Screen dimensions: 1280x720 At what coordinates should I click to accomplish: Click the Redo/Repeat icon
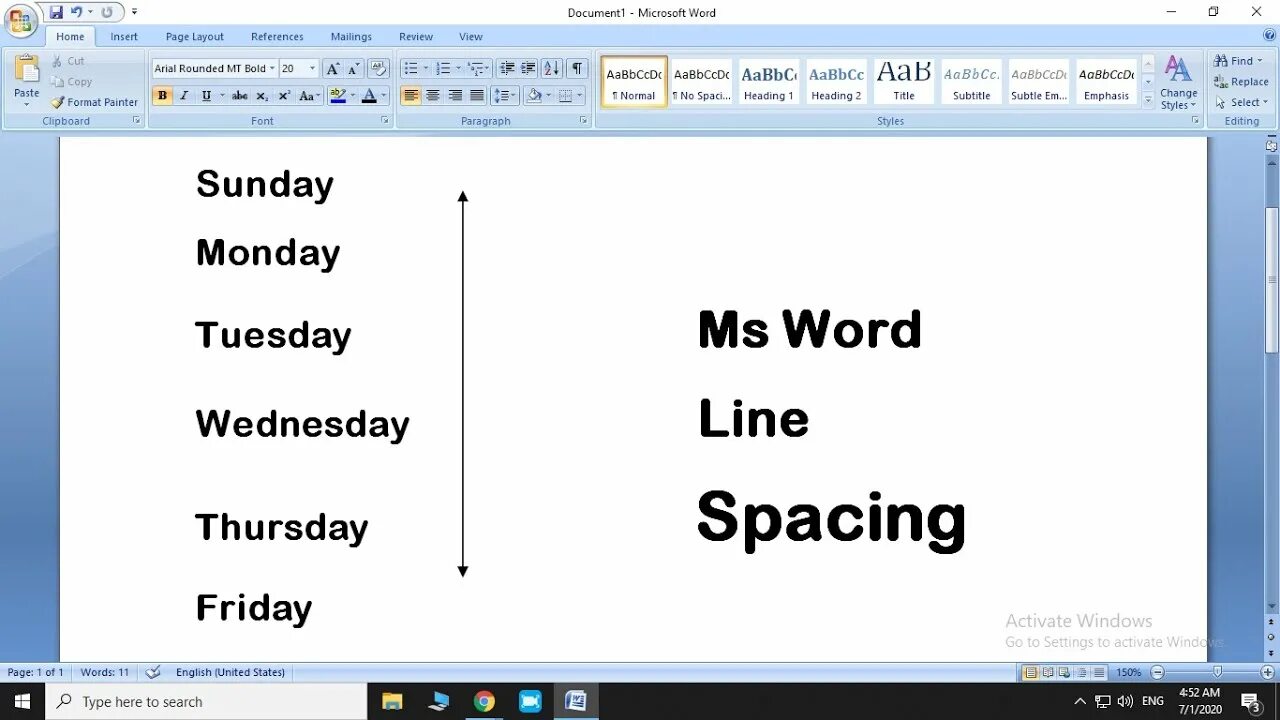coord(107,12)
